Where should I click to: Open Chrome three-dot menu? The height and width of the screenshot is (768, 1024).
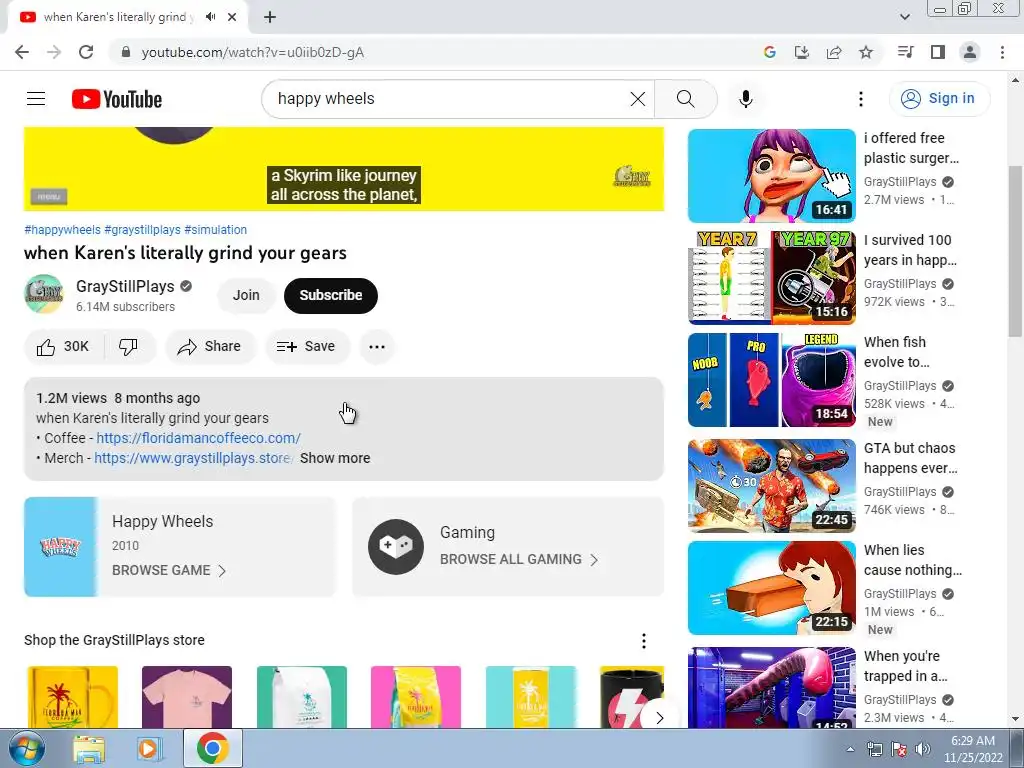click(x=1002, y=52)
